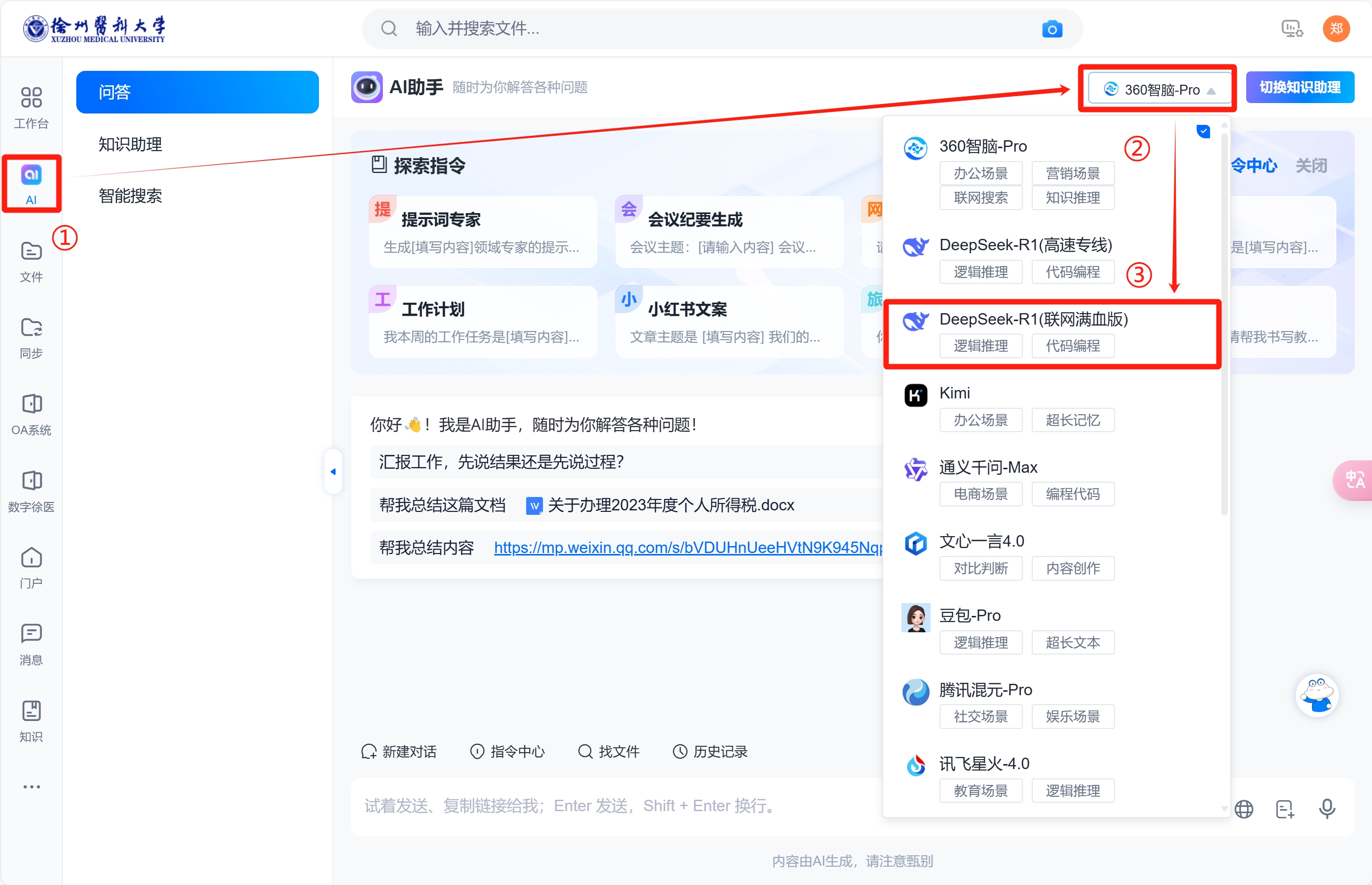
Task: Open the user avatar 郑
Action: point(1336,29)
